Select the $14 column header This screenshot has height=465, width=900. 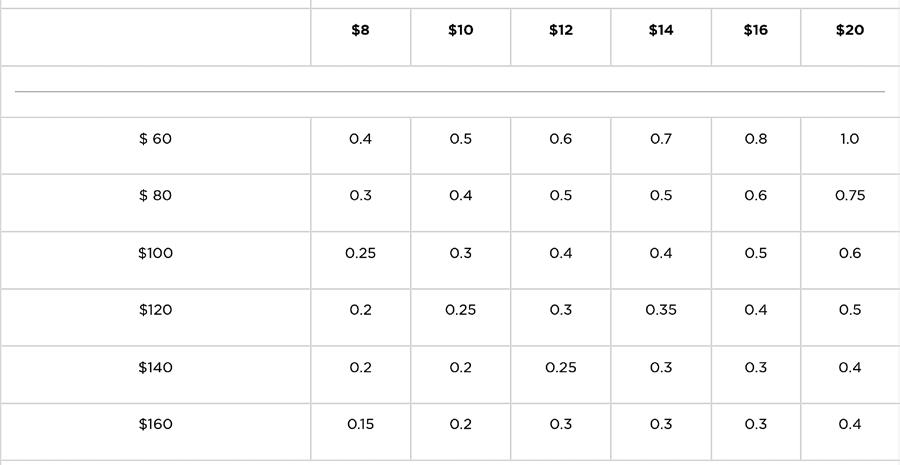(661, 30)
